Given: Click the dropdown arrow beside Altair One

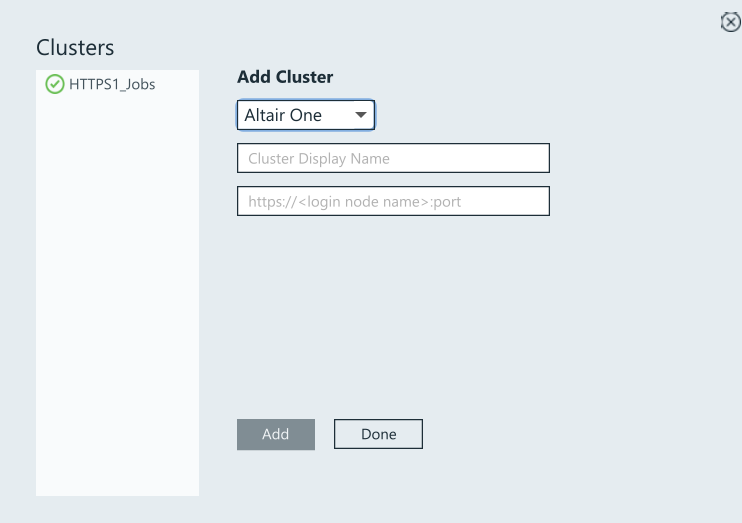Looking at the screenshot, I should tap(361, 115).
